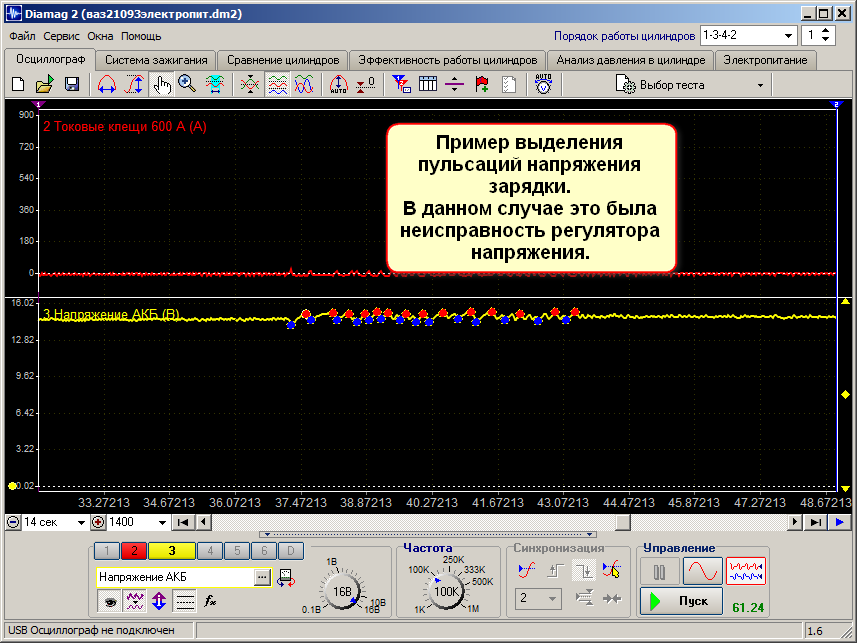Click the horizontal scrollbar thumb
This screenshot has width=857, height=643.
click(623, 522)
